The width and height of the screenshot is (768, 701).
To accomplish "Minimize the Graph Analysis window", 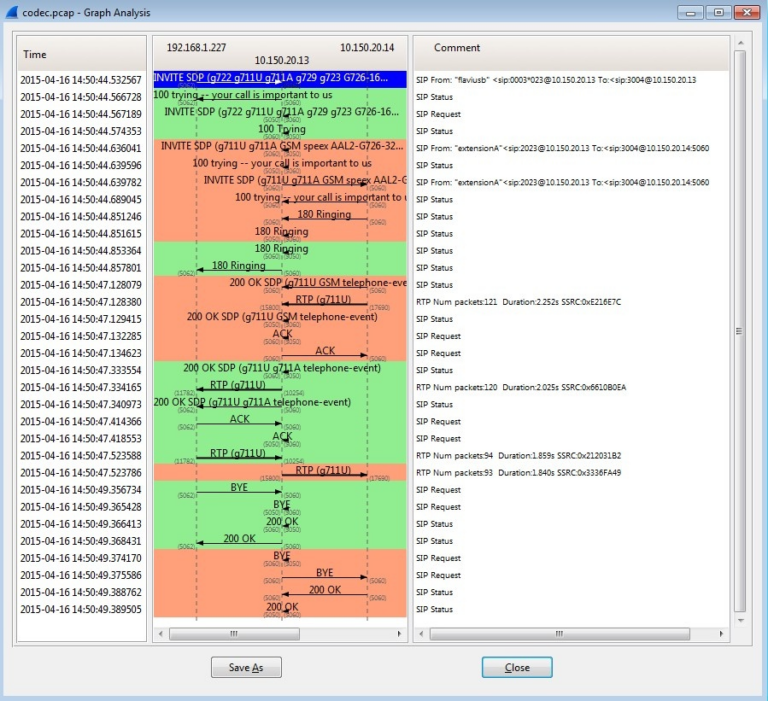I will click(691, 12).
